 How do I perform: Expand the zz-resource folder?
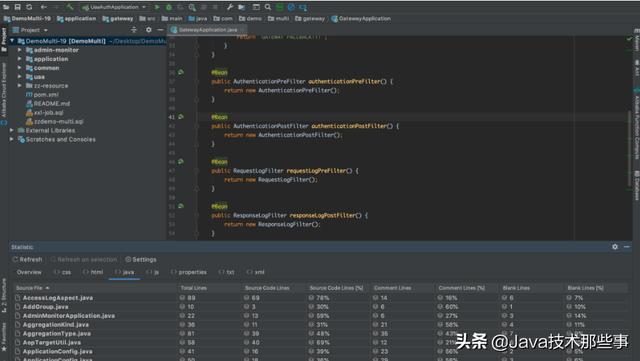coord(20,86)
